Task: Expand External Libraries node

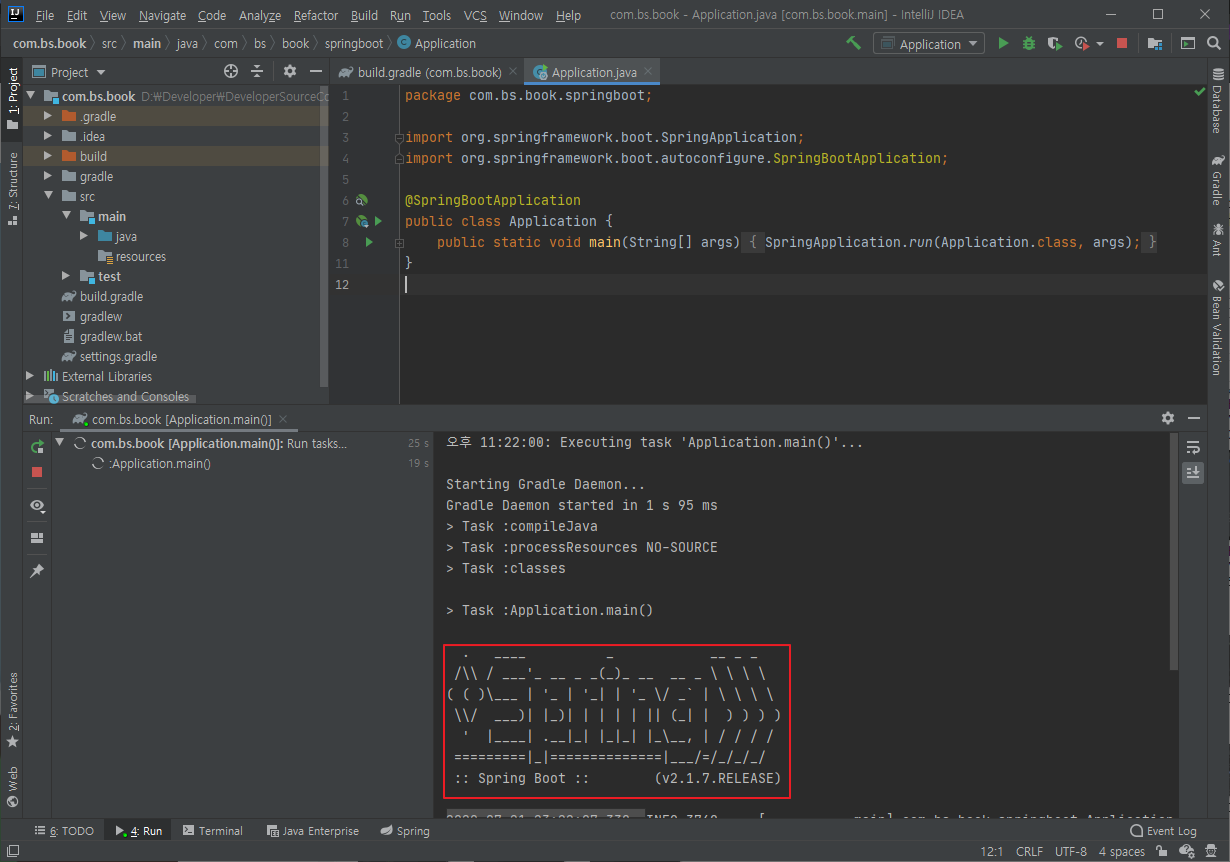Action: click(x=29, y=376)
